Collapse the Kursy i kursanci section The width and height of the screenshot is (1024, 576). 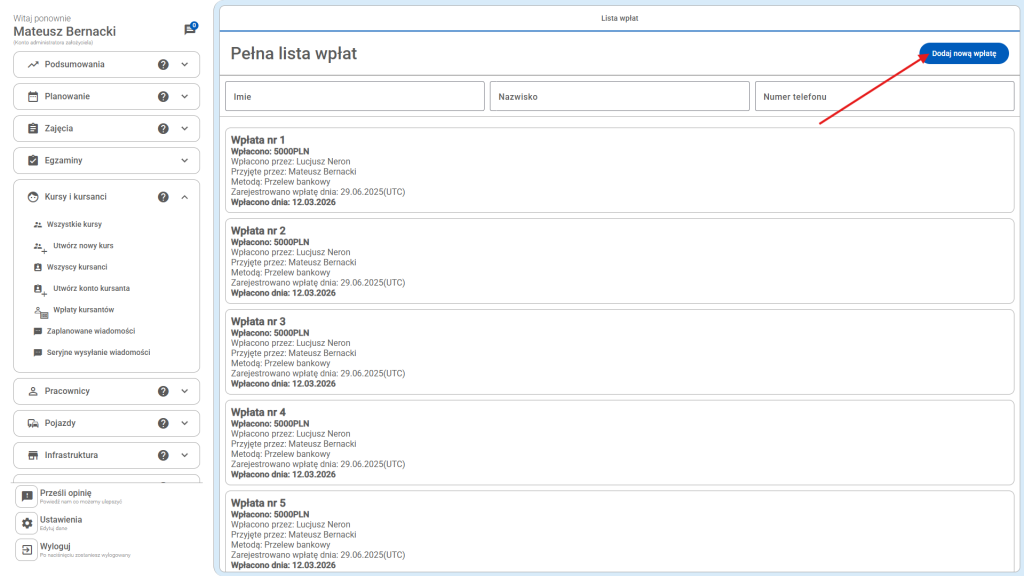tap(185, 197)
